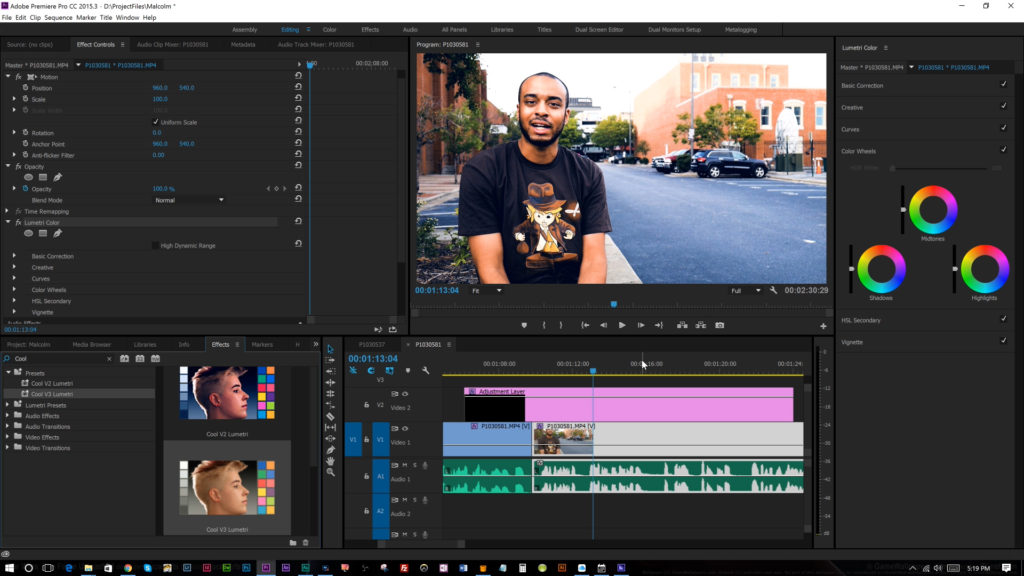
Task: Click the ellipse mask tool under Opacity
Action: (28, 177)
